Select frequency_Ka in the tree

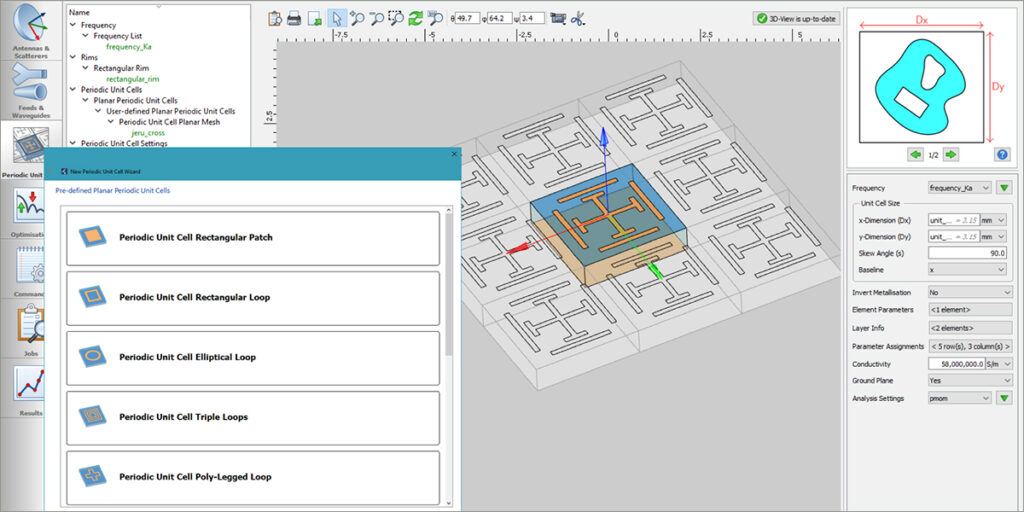[133, 46]
